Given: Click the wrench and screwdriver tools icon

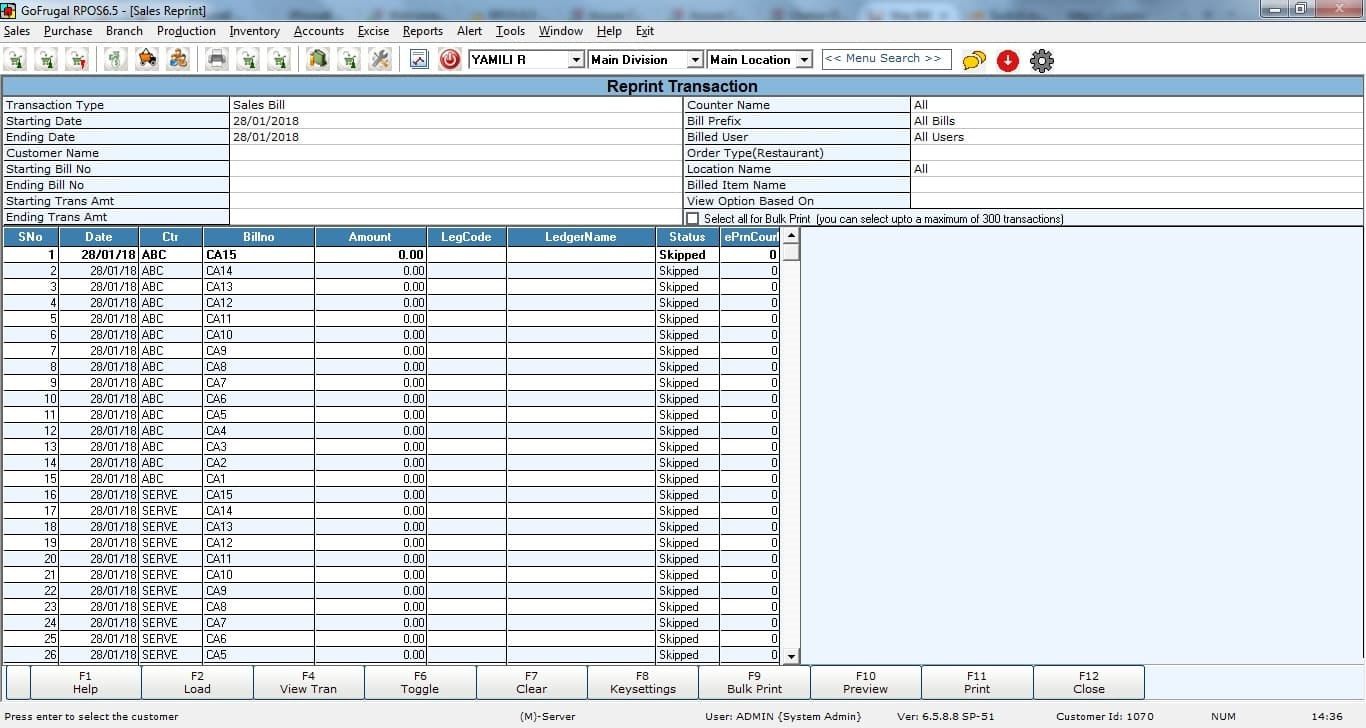Looking at the screenshot, I should click(380, 60).
